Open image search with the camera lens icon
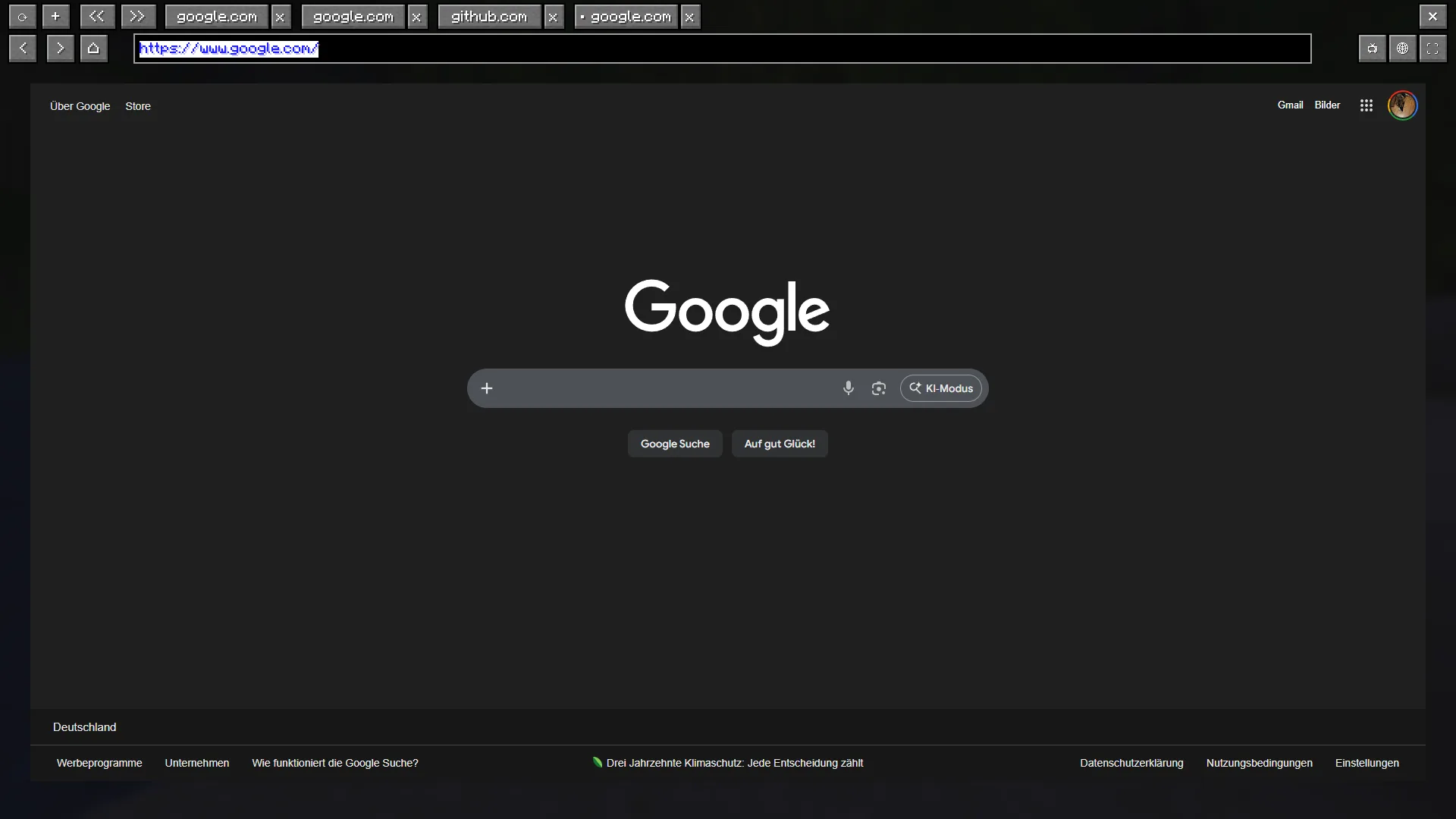This screenshot has width=1456, height=819. tap(879, 388)
